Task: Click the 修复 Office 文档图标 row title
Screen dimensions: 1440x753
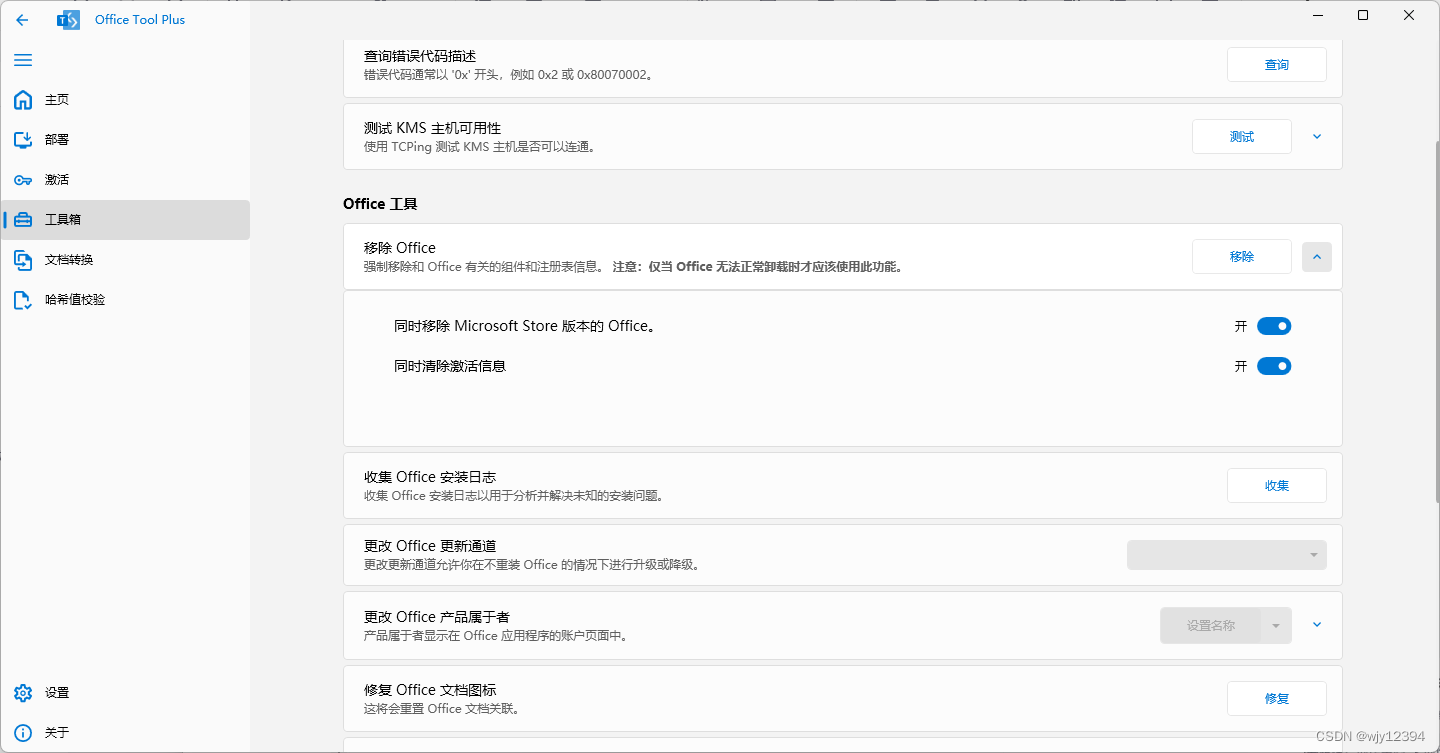Action: tap(430, 690)
